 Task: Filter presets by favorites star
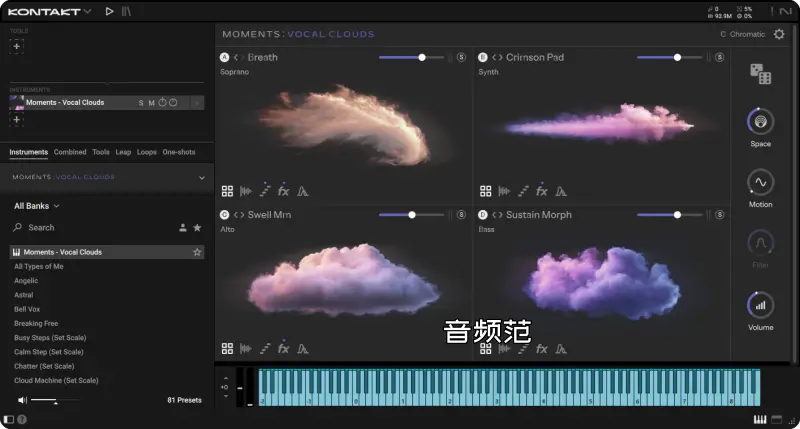197,228
